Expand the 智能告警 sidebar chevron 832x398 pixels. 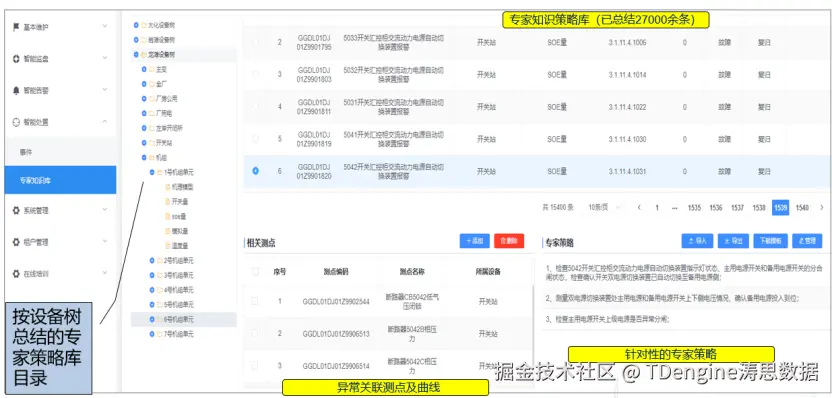pos(105,89)
